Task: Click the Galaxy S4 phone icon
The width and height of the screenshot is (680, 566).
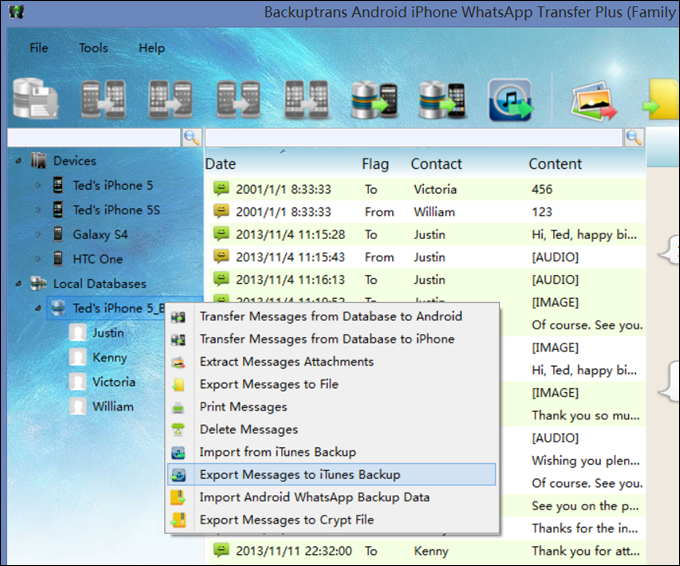Action: coord(58,234)
